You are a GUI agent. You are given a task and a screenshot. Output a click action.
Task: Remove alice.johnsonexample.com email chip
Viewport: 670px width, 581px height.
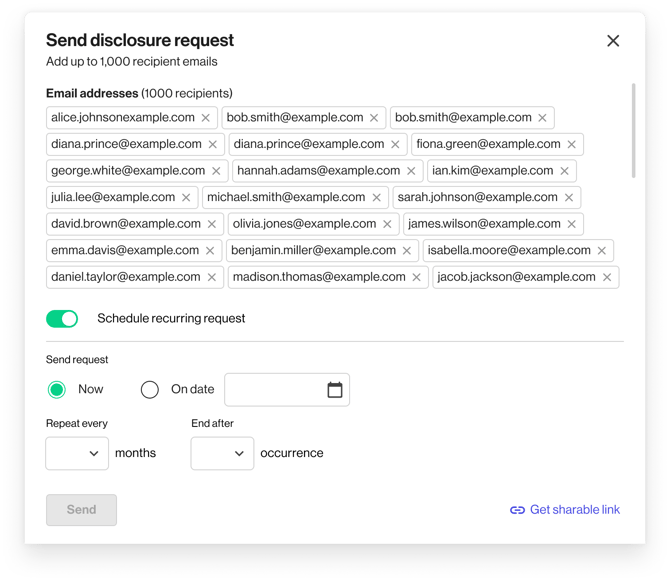pyautogui.click(x=206, y=118)
